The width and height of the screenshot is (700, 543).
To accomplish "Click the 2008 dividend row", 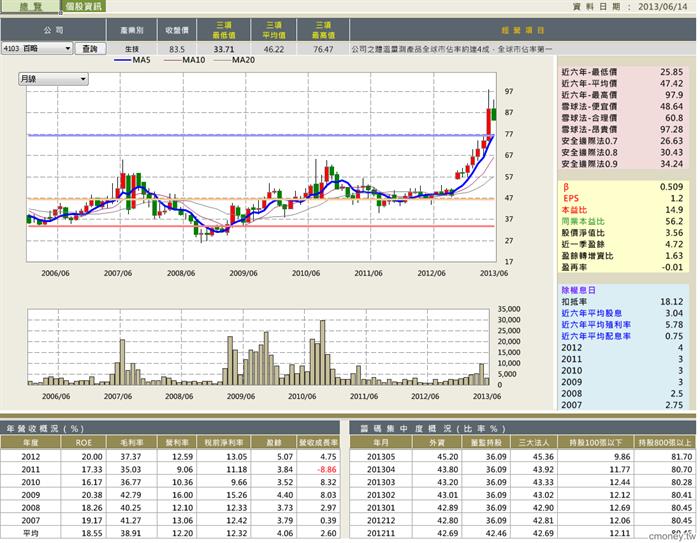I will point(622,394).
